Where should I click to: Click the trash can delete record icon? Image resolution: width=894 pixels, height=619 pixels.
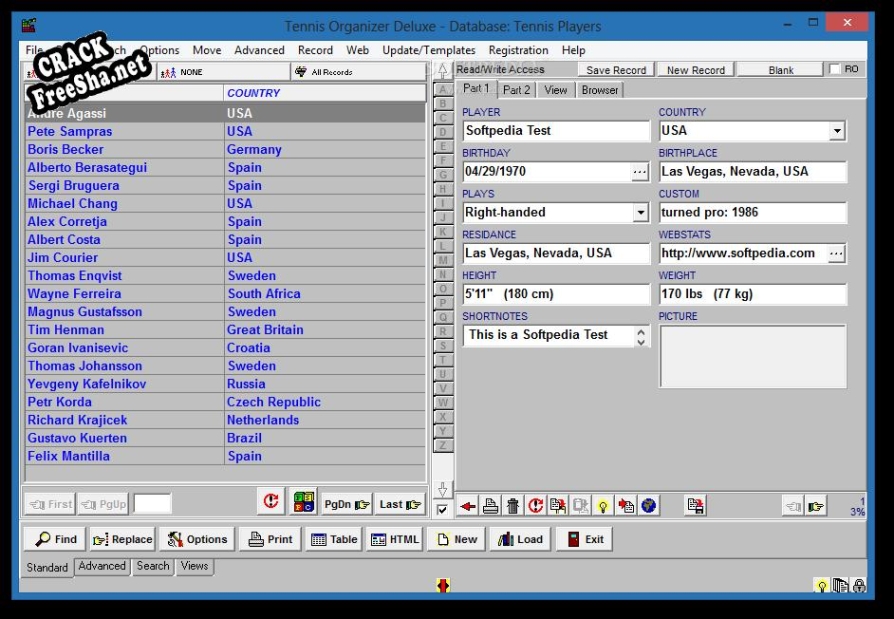coord(513,506)
